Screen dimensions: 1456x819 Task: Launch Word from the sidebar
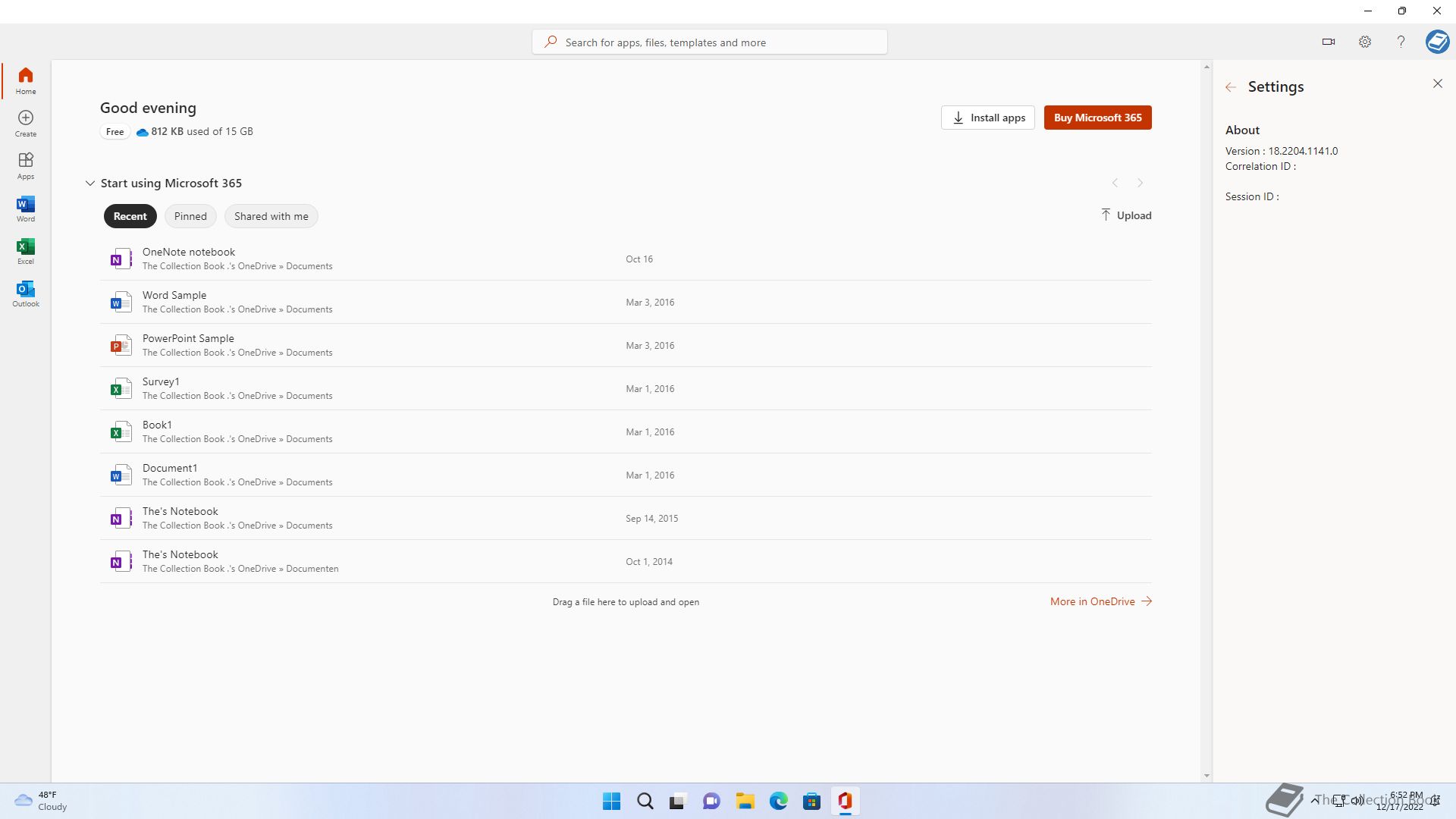click(26, 208)
